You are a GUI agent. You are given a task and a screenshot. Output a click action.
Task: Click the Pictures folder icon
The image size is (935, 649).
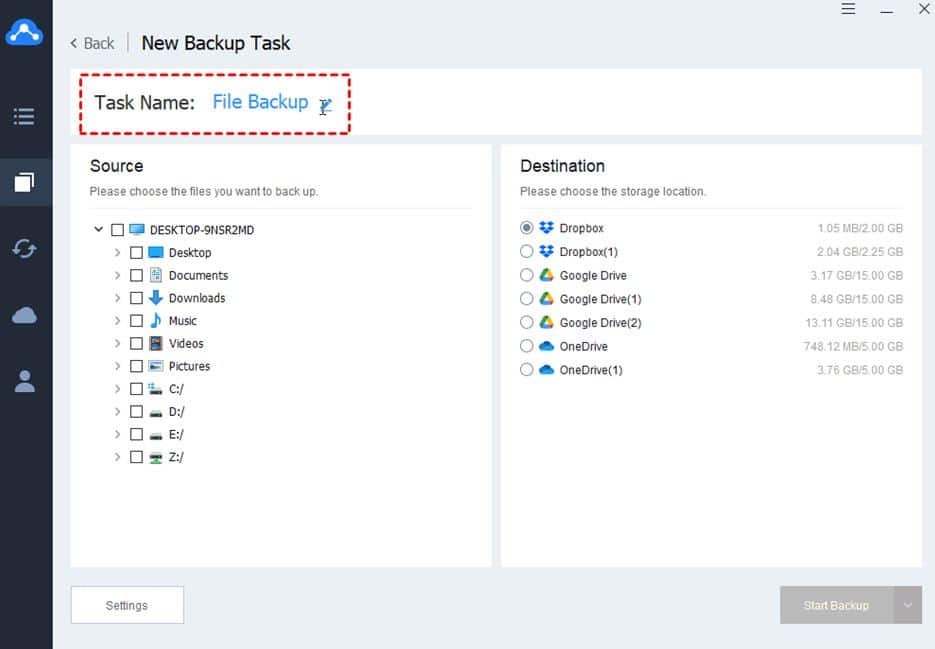point(156,366)
